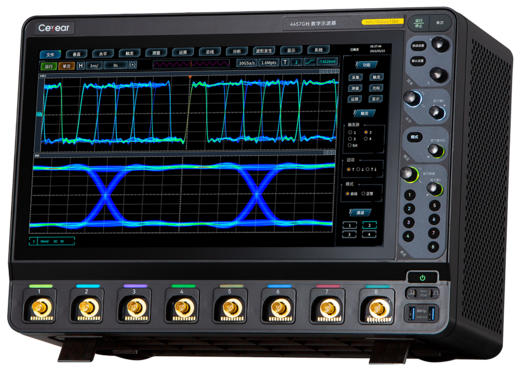520x372 pixels.
Task: Select falling edge slope radio
Action: point(358,169)
